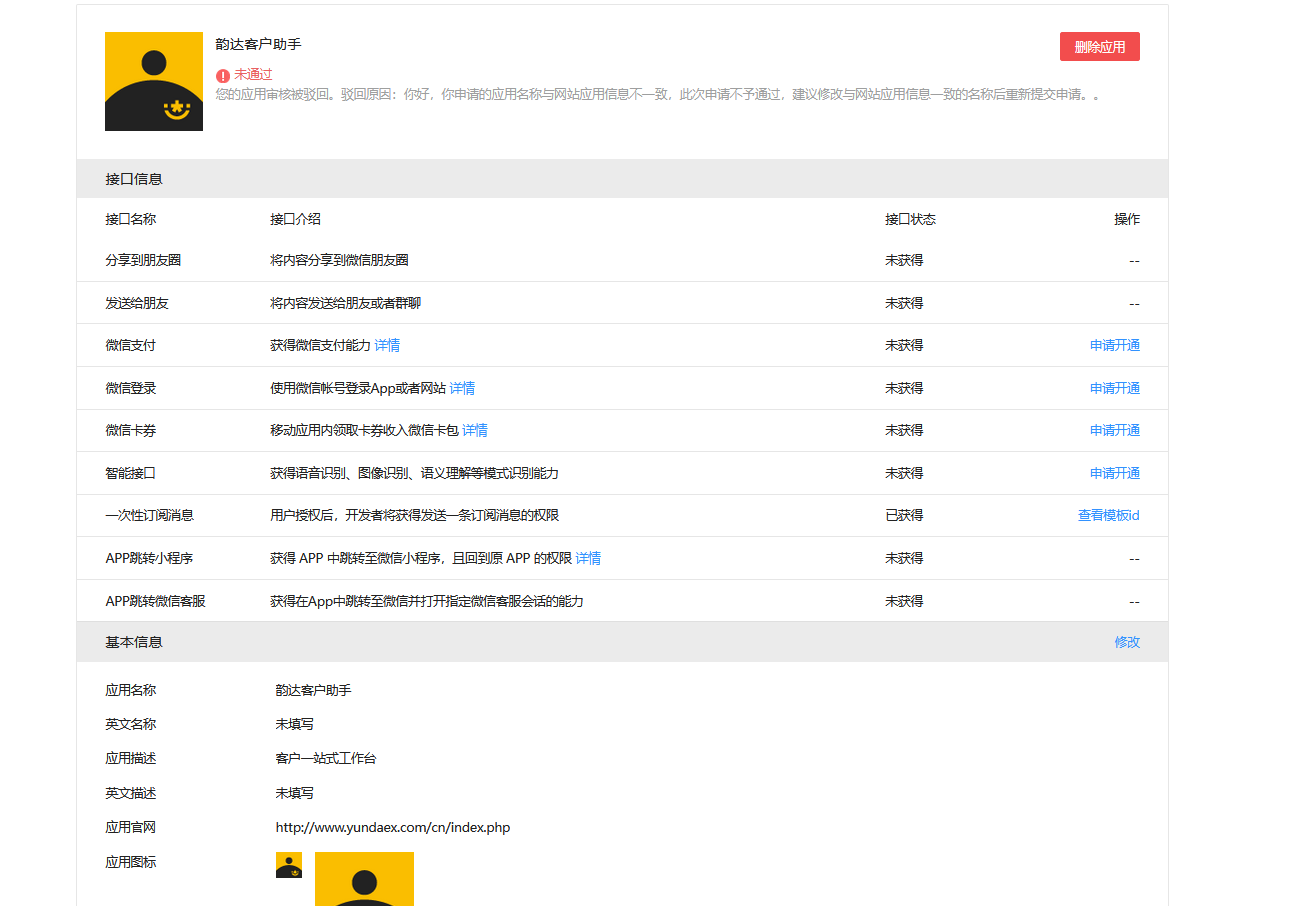Open 详情 link for 微信登录
The width and height of the screenshot is (1290, 906).
tap(462, 388)
